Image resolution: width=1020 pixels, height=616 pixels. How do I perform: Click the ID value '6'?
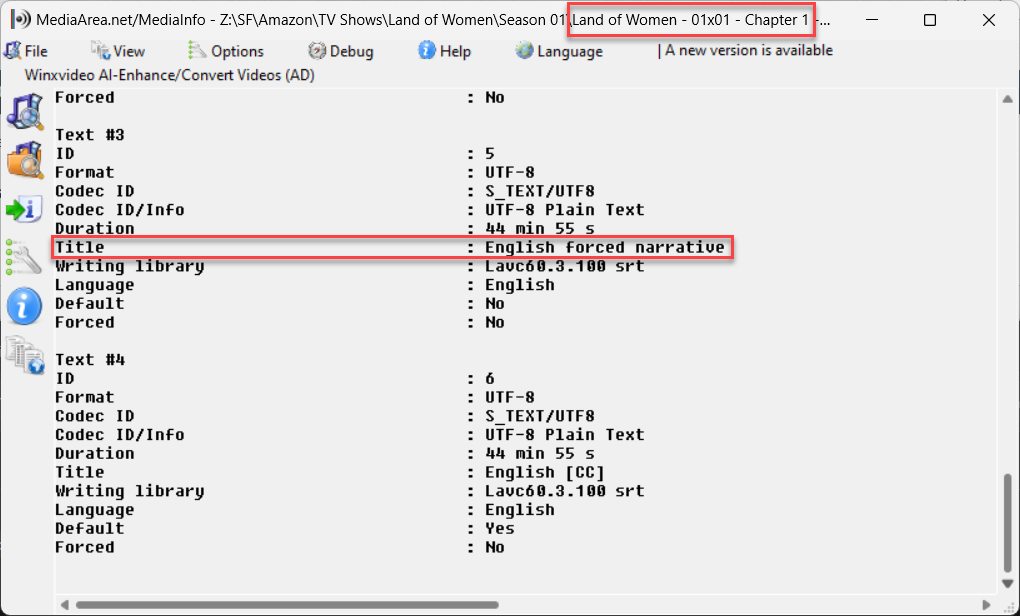(490, 379)
